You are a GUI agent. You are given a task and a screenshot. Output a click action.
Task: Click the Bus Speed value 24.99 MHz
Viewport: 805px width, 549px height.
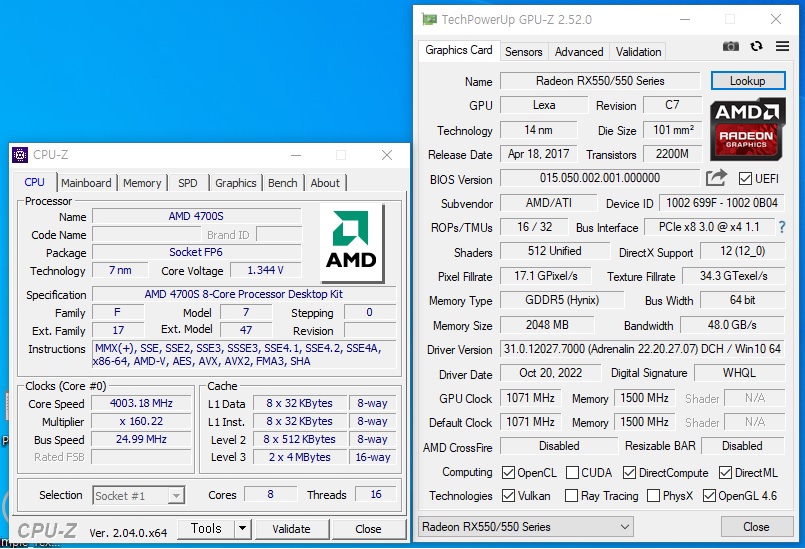click(141, 439)
